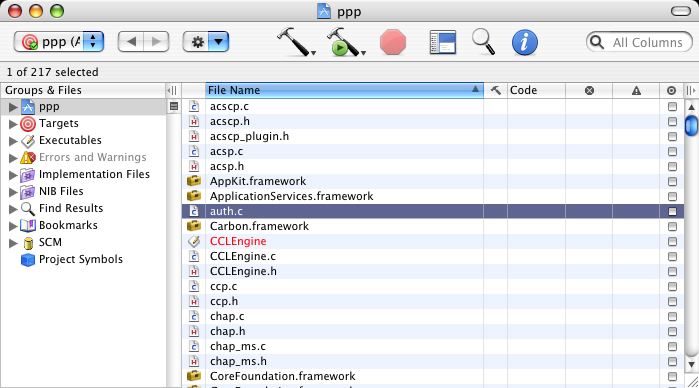Collapse the Groups & Files splitter button

[172, 91]
